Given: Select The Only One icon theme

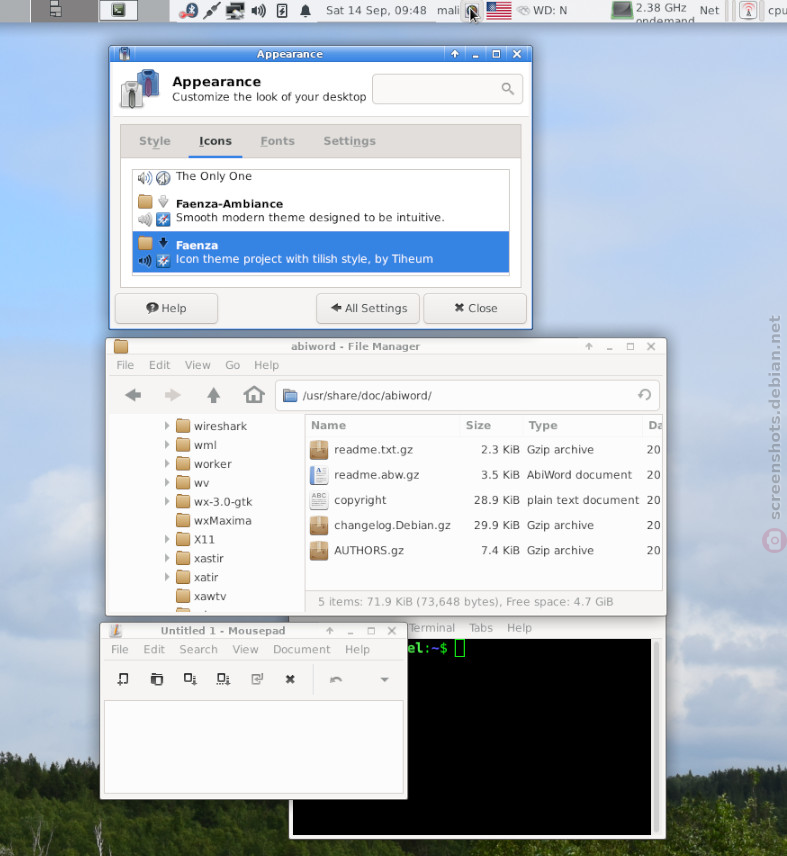Looking at the screenshot, I should pyautogui.click(x=320, y=177).
